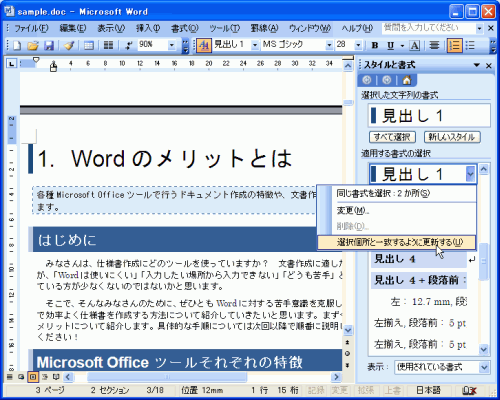Select the Format Painter brush icon
Viewport: 500px width, 400px height.
pyautogui.click(x=69, y=45)
